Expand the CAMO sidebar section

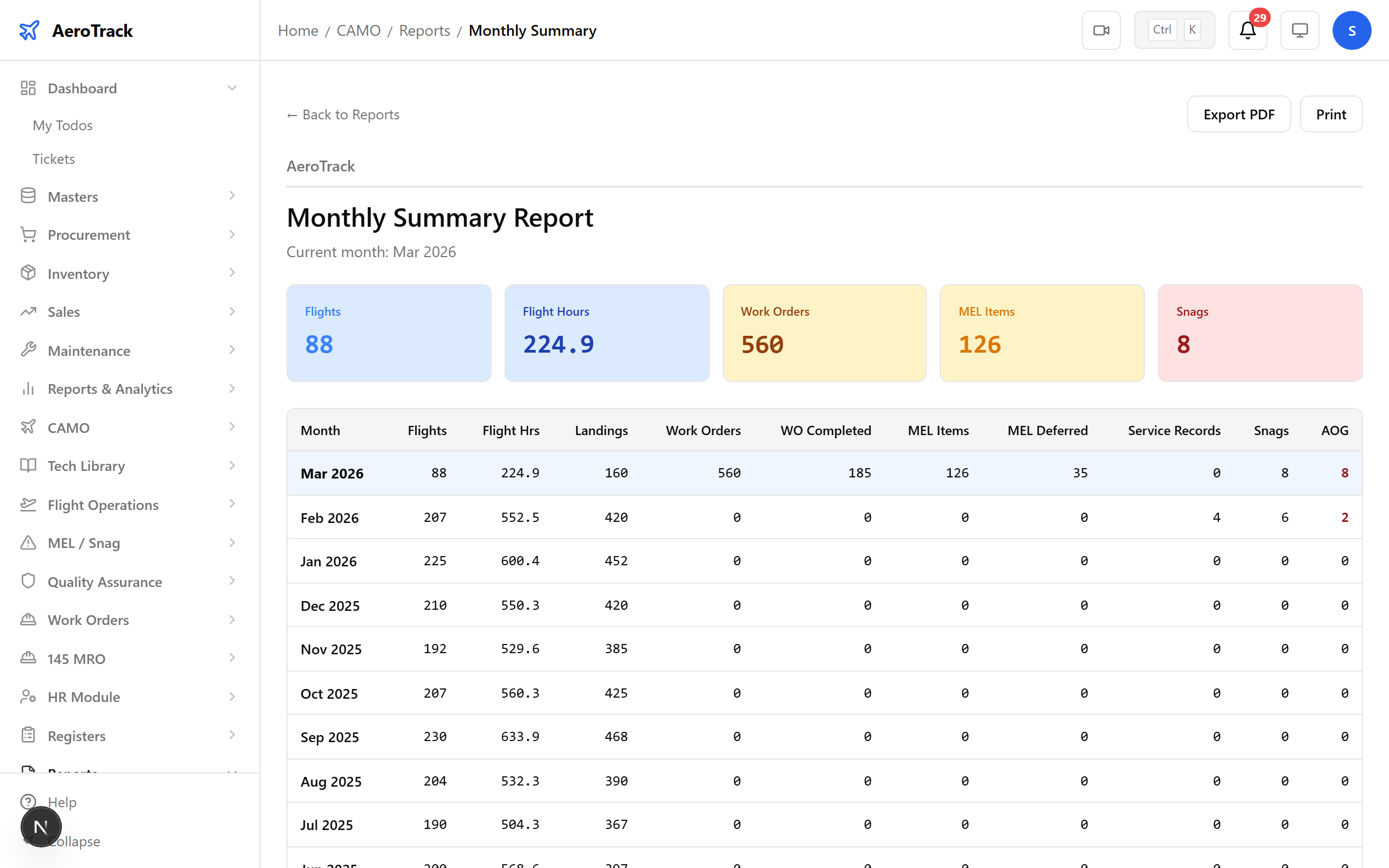[232, 427]
